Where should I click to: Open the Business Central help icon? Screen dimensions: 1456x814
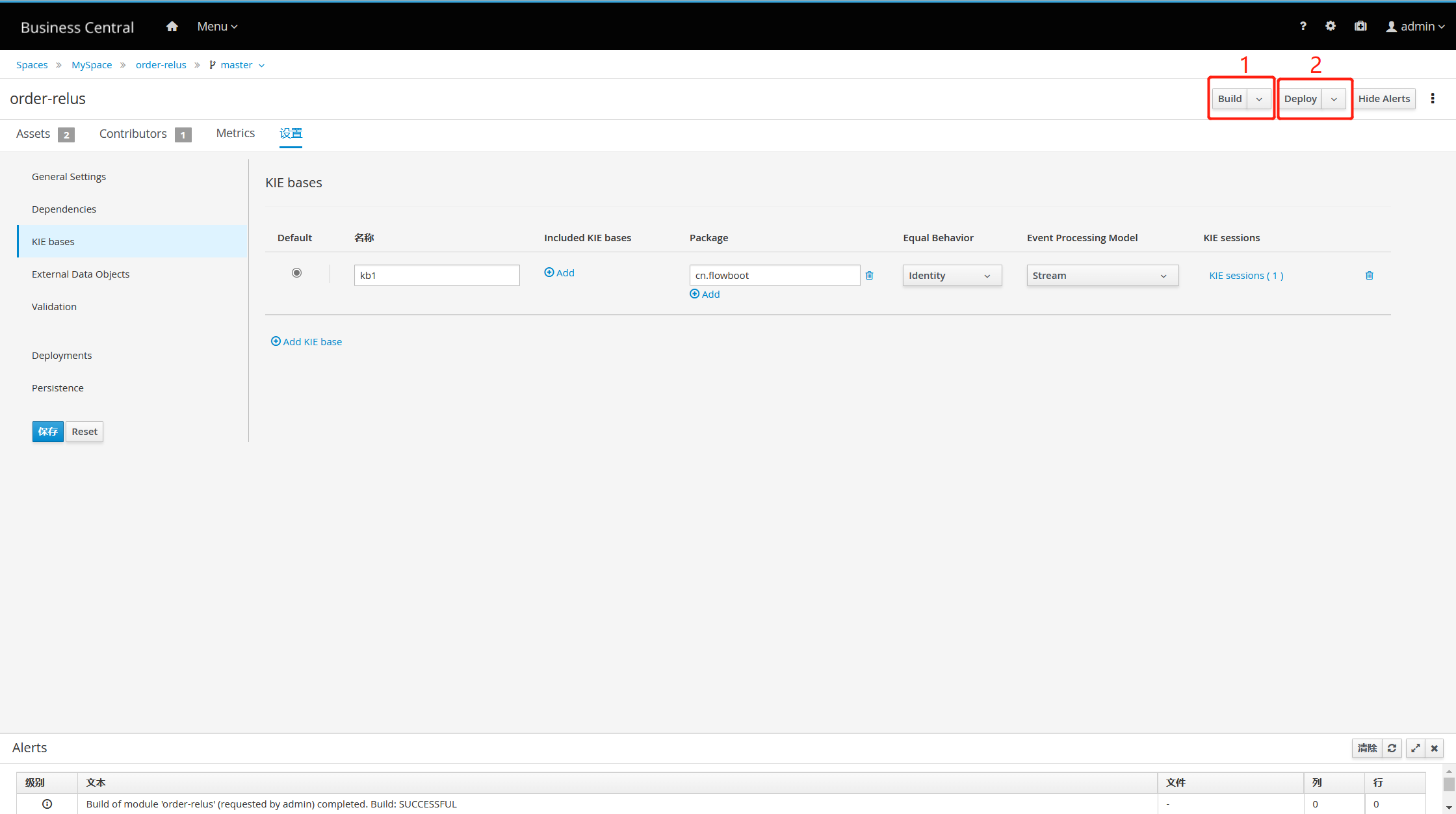1303,26
